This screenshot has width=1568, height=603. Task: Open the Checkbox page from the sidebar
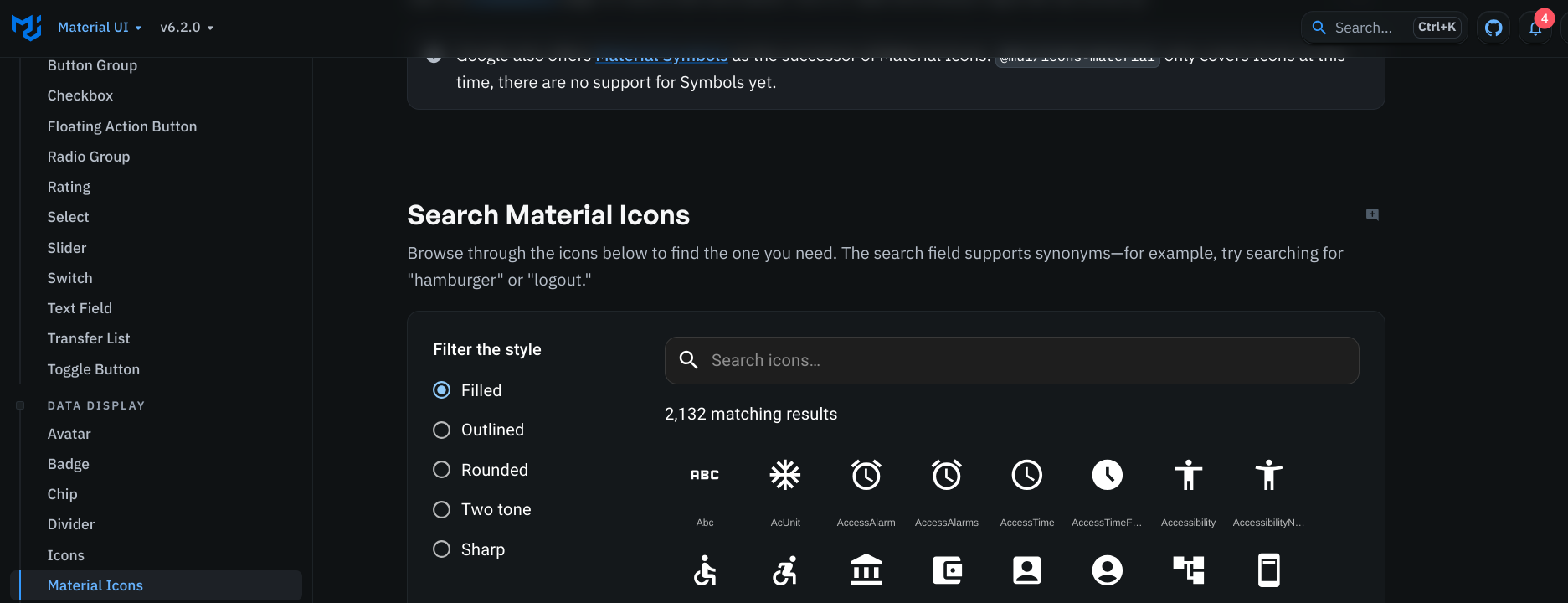(80, 95)
